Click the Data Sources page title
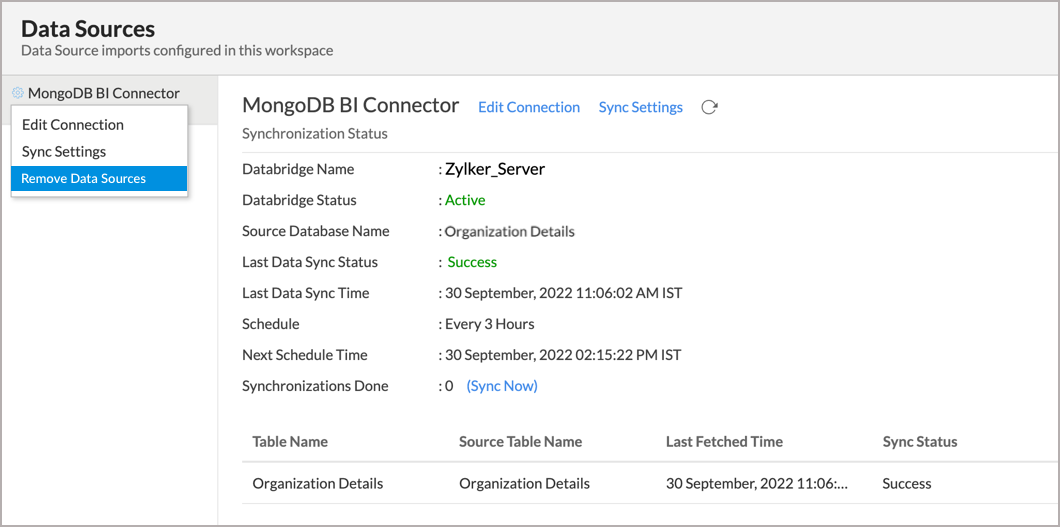Image resolution: width=1060 pixels, height=527 pixels. pyautogui.click(x=88, y=29)
